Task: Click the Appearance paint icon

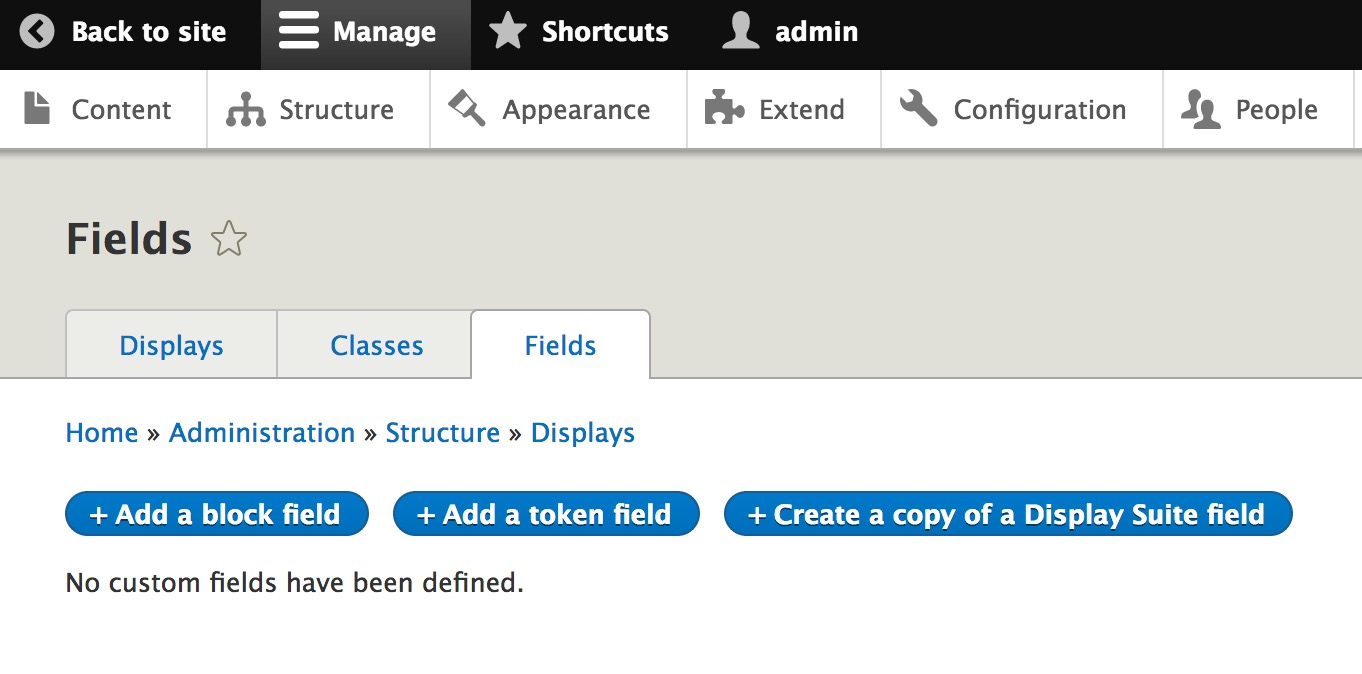Action: tap(466, 108)
